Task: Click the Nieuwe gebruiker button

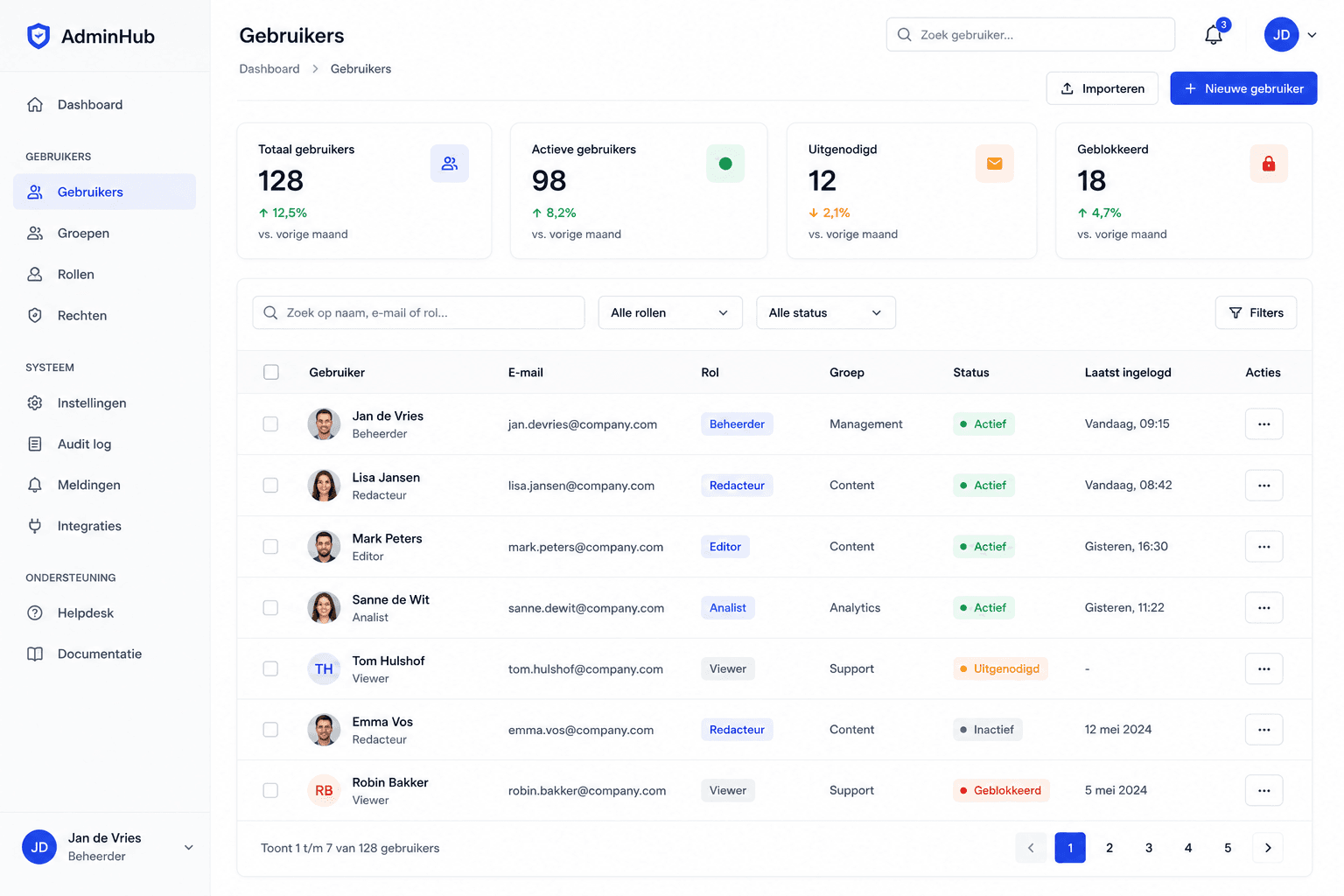Action: [x=1243, y=88]
